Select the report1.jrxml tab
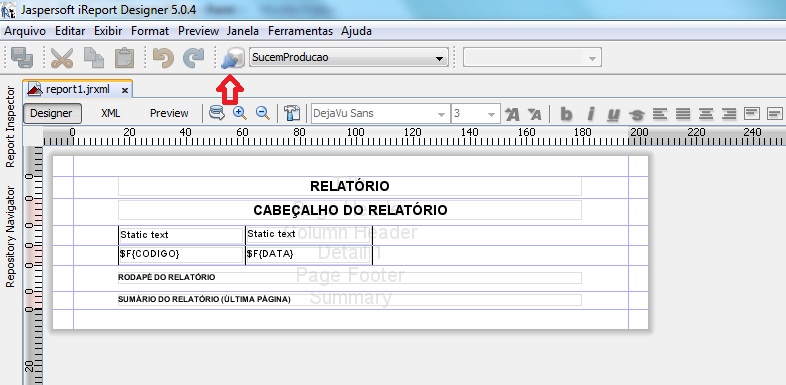The width and height of the screenshot is (786, 385). (78, 89)
